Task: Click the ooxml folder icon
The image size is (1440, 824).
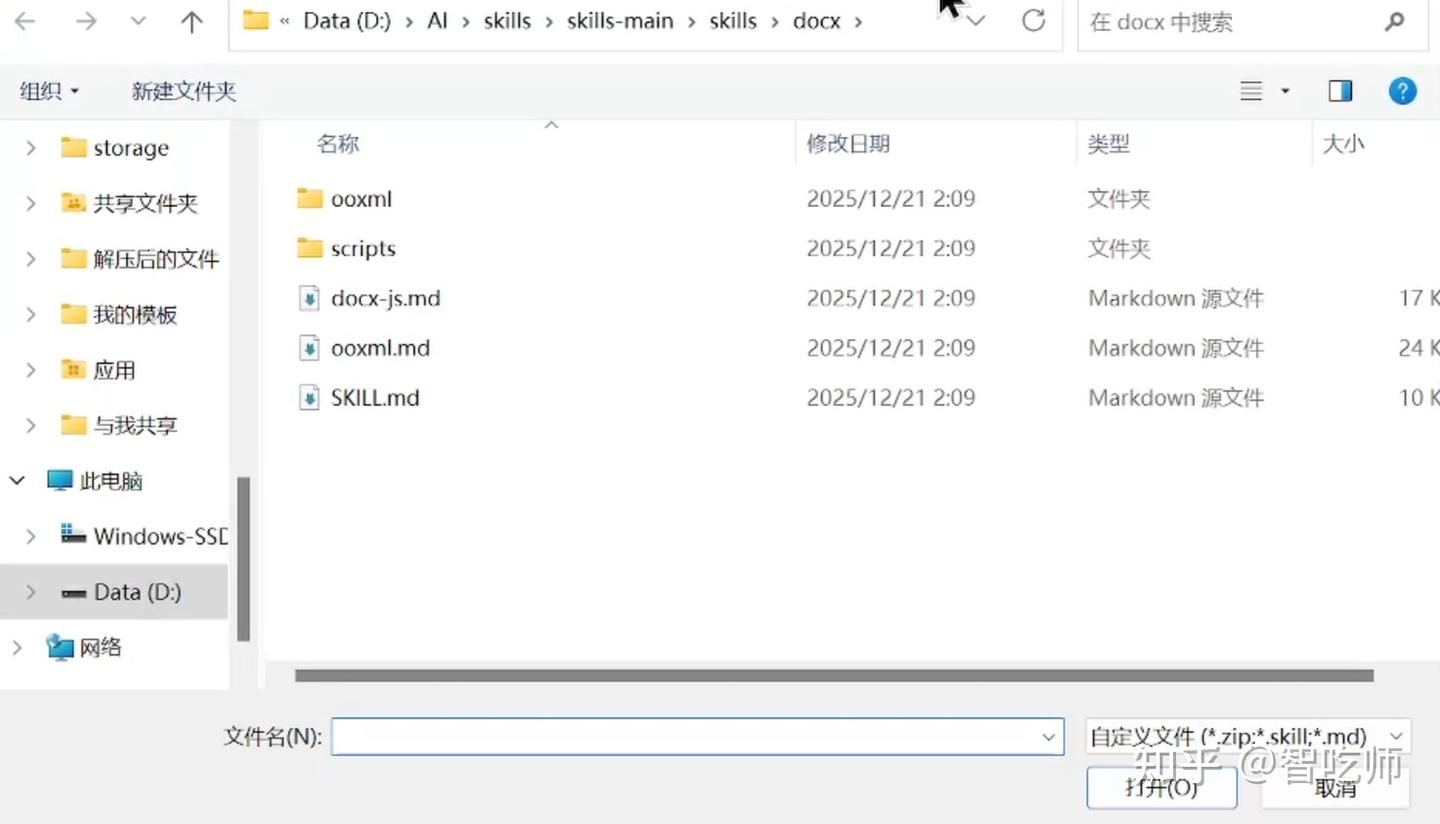Action: pos(310,198)
